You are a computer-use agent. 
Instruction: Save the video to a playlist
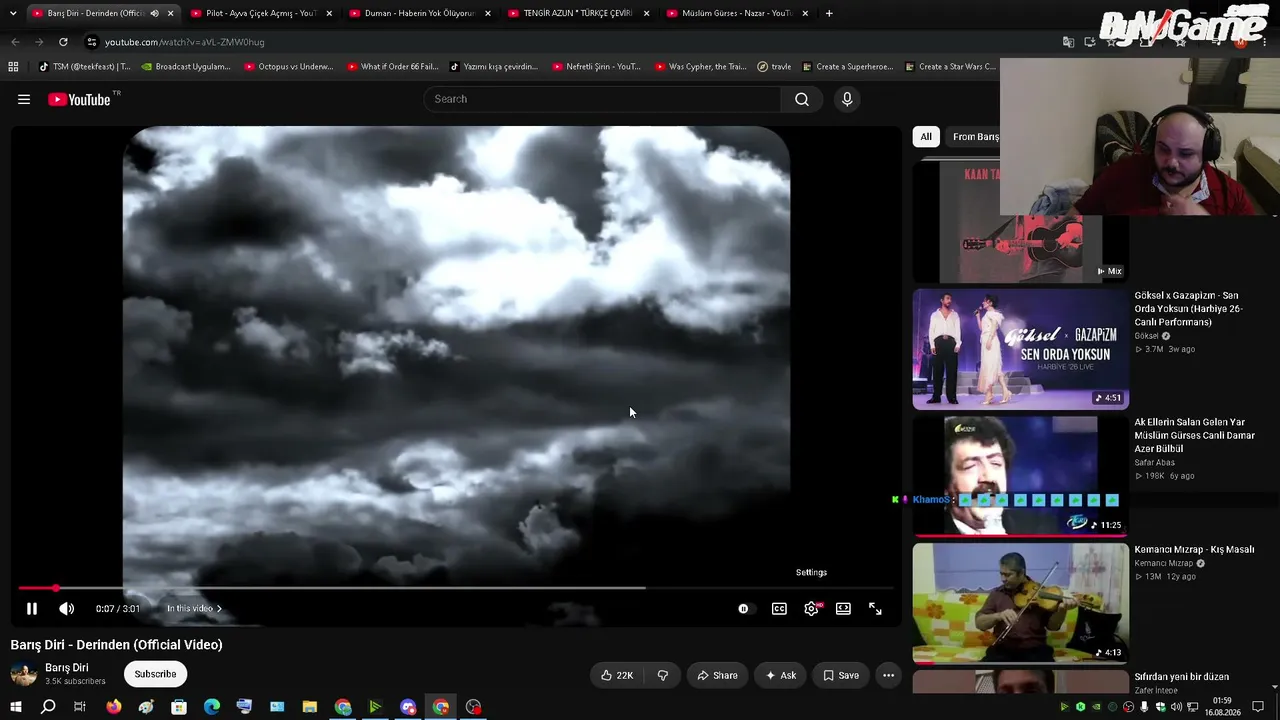tap(840, 676)
